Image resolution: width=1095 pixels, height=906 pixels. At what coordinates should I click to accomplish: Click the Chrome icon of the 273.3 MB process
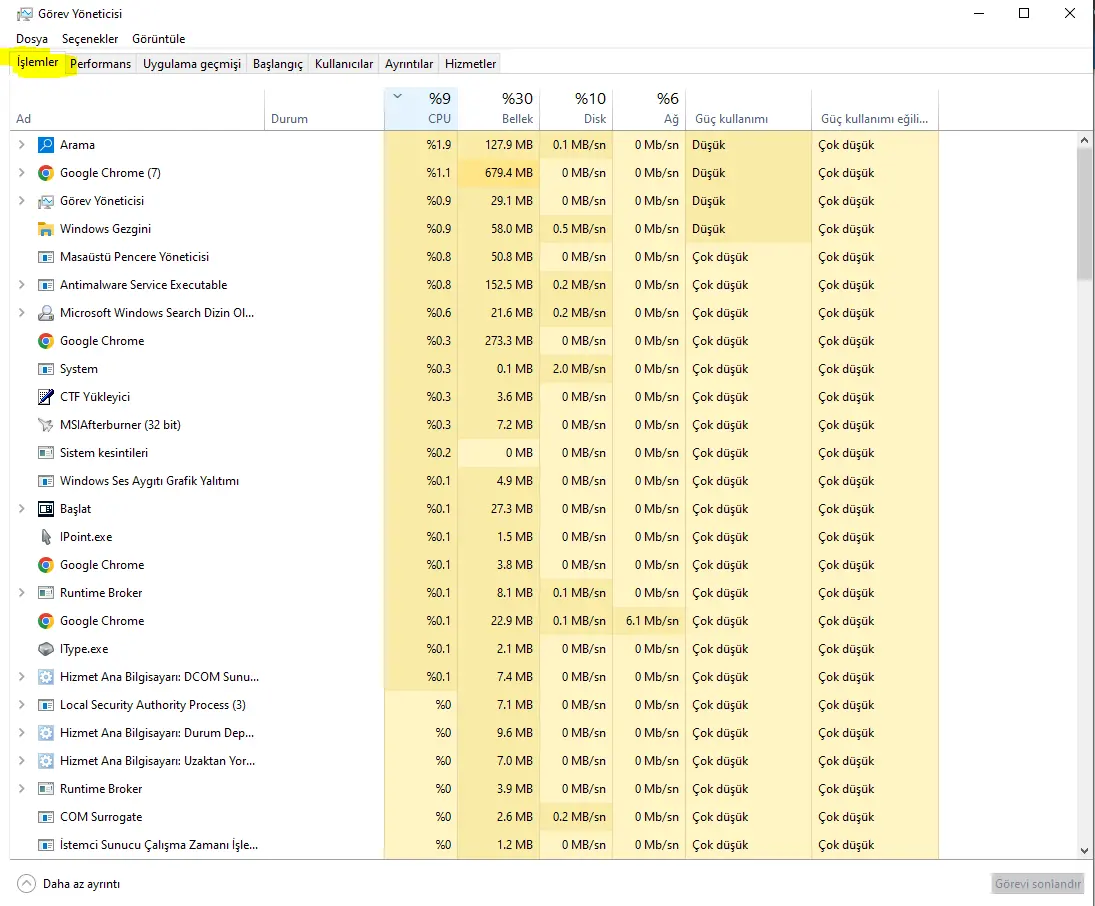tap(45, 341)
